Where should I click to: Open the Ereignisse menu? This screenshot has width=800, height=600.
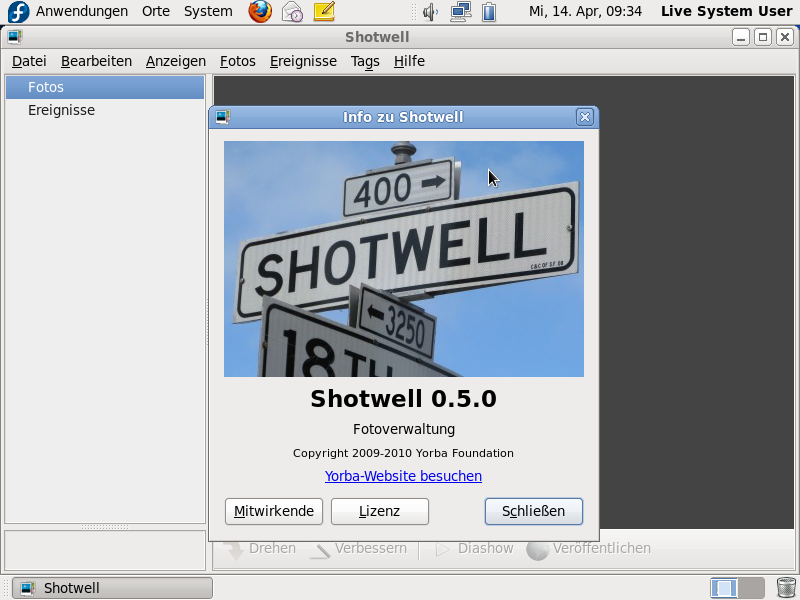pyautogui.click(x=303, y=61)
